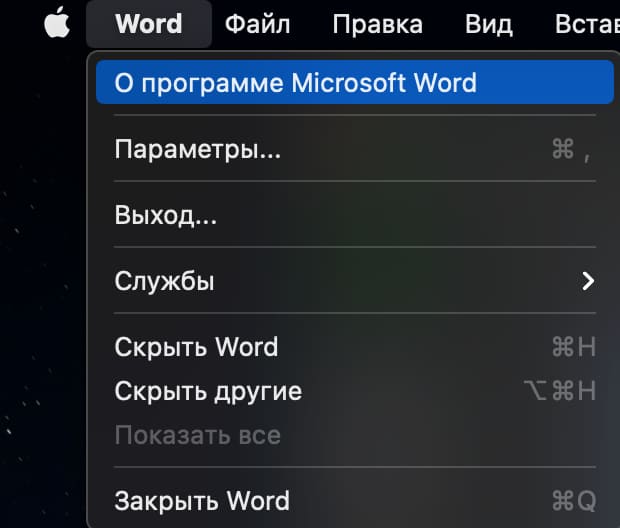Image resolution: width=620 pixels, height=528 pixels.
Task: Open the Вид menu
Action: [x=489, y=24]
